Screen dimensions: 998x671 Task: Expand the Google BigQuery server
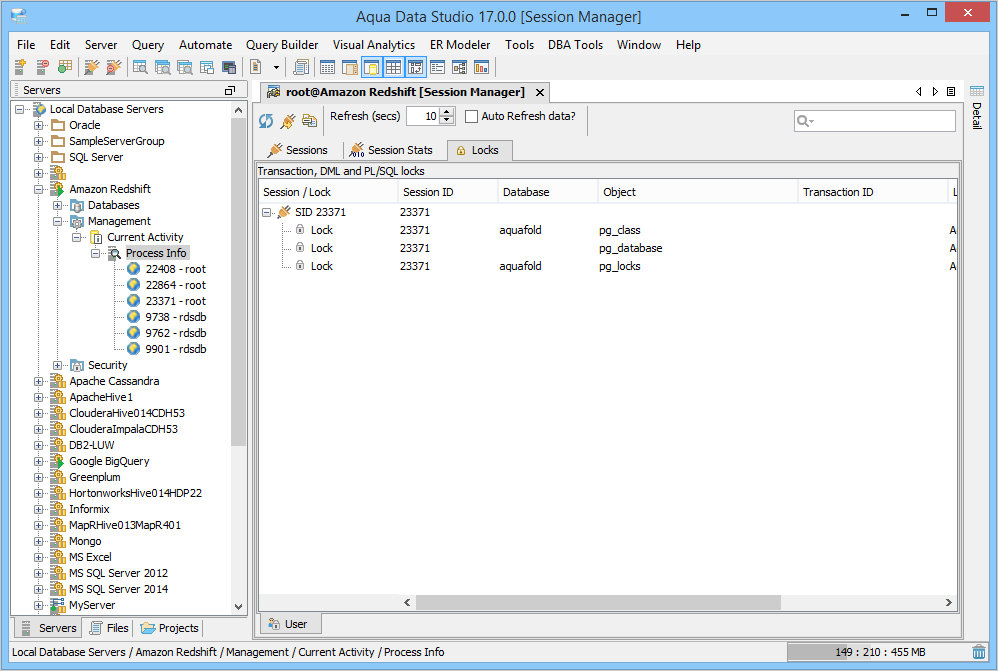tap(39, 462)
